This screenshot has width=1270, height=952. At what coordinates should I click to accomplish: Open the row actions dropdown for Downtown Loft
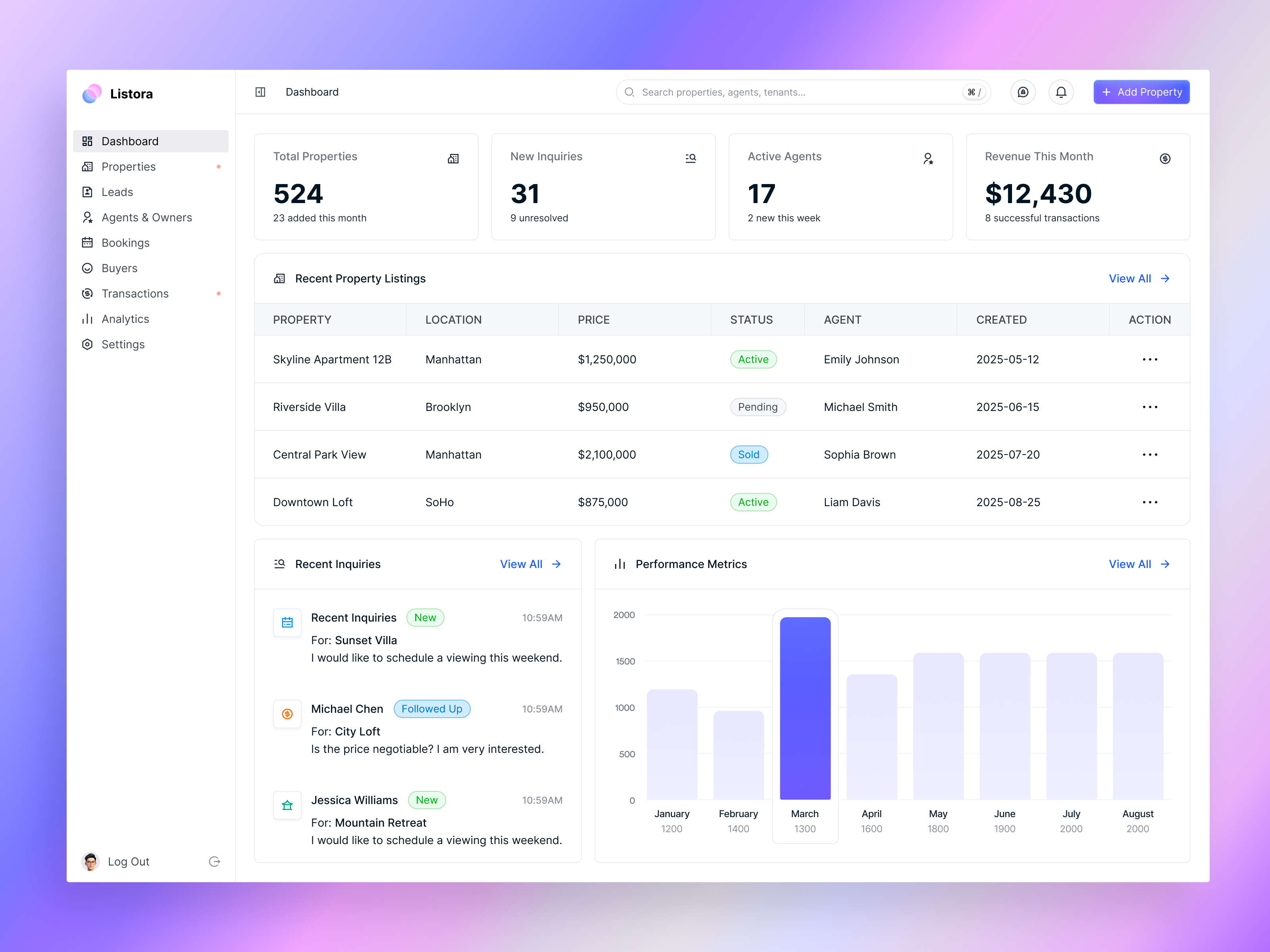point(1149,501)
